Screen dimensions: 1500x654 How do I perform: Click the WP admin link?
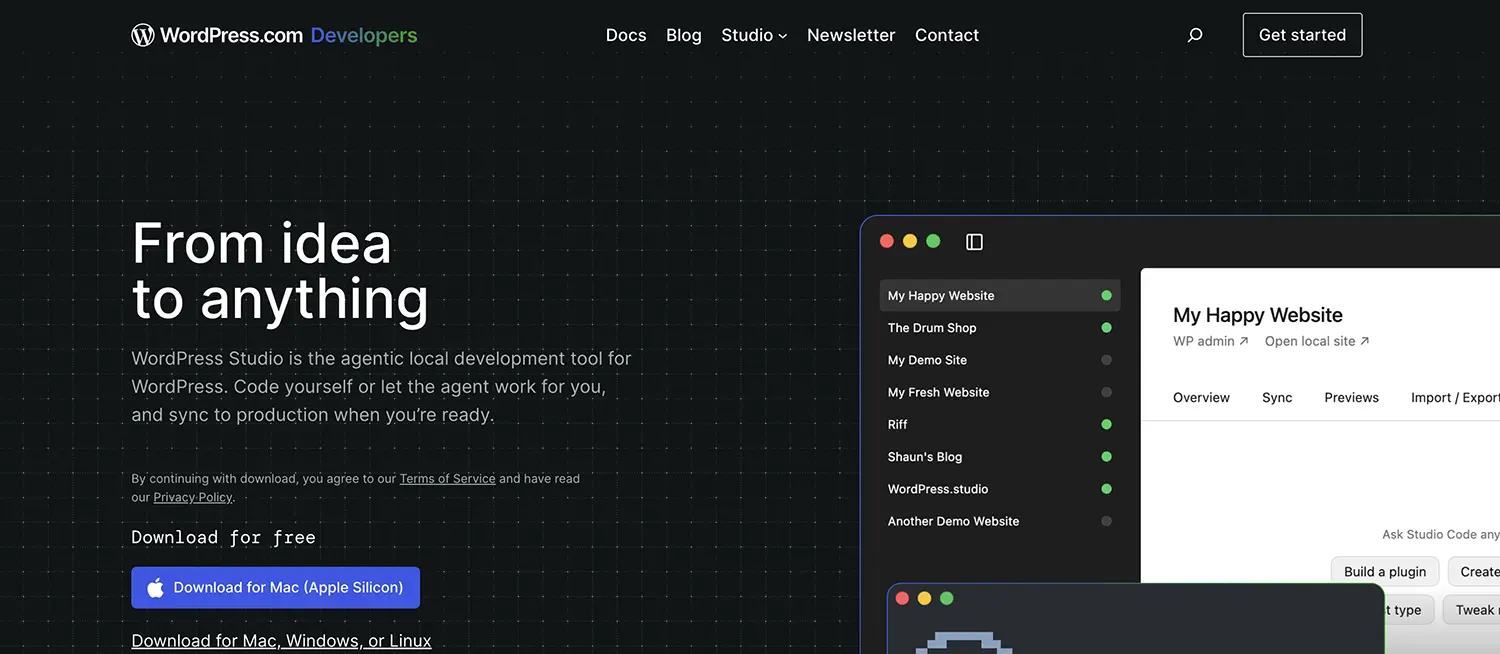click(x=1211, y=341)
